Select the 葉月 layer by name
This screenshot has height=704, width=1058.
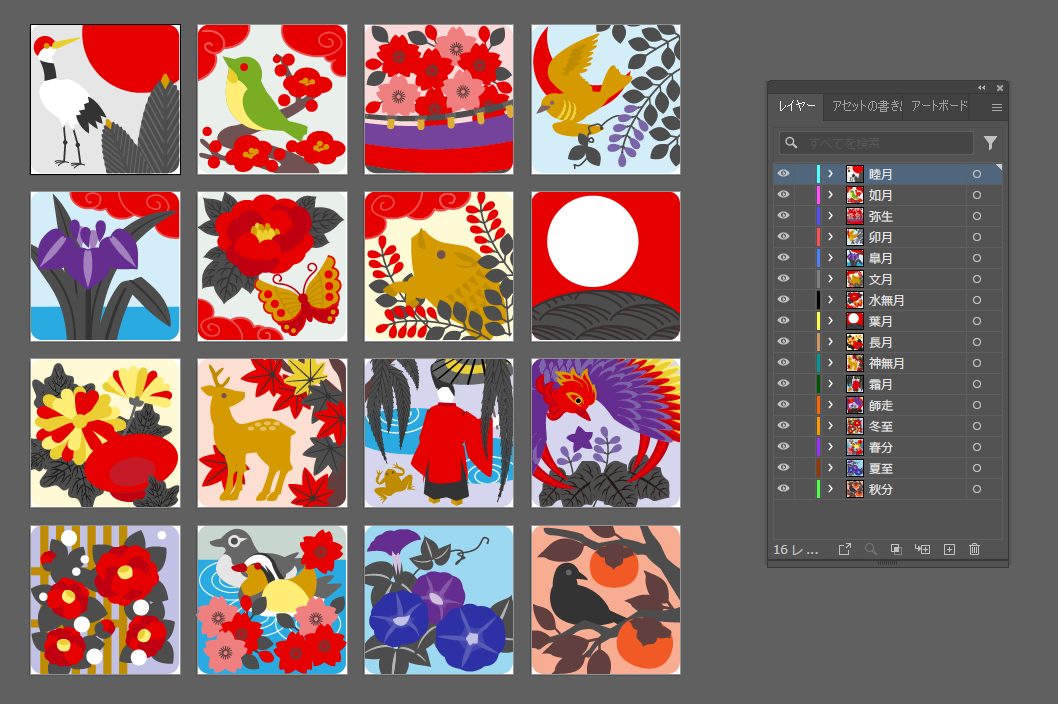coord(881,321)
